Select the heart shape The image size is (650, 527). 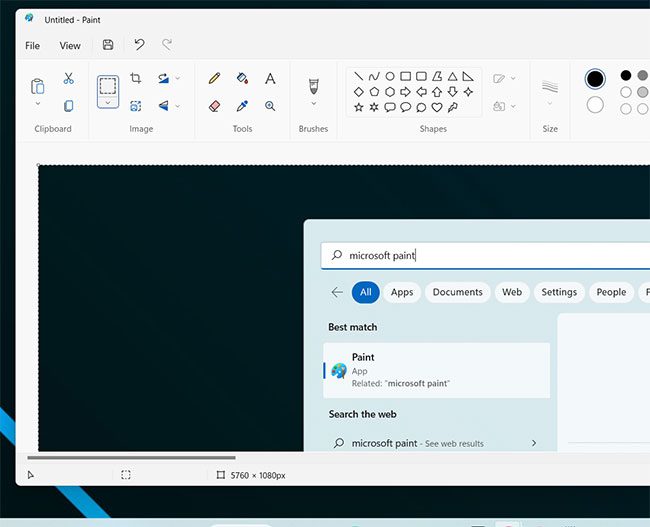[437, 107]
